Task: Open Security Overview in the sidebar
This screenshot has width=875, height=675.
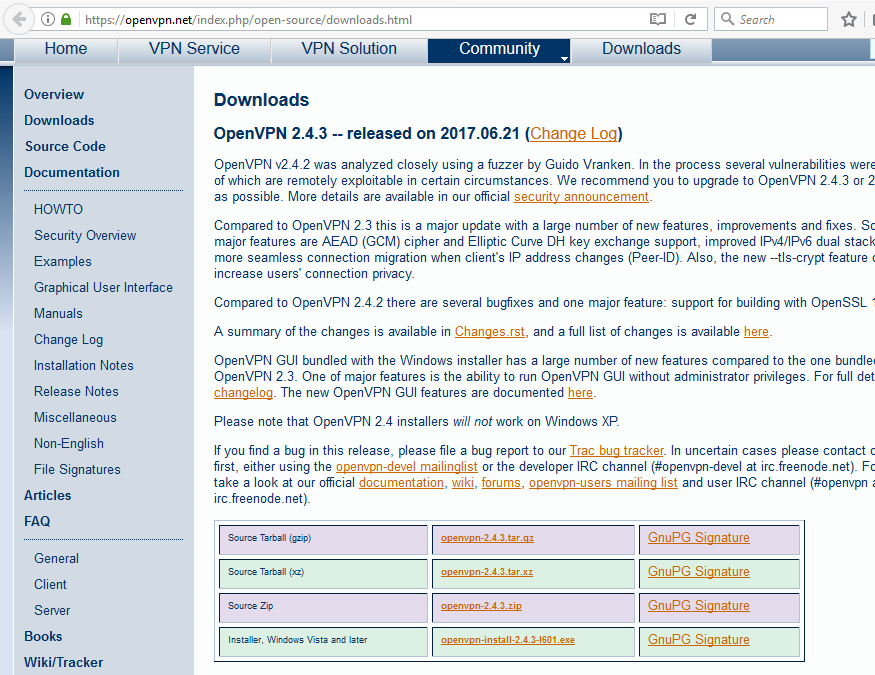Action: tap(85, 235)
